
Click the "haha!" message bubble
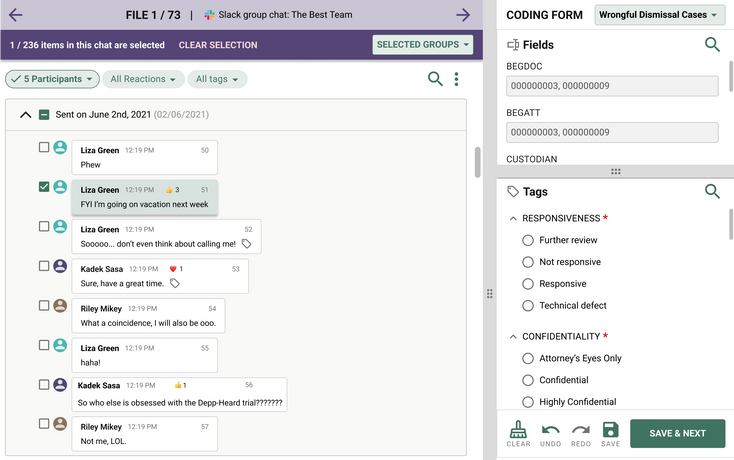tap(144, 355)
